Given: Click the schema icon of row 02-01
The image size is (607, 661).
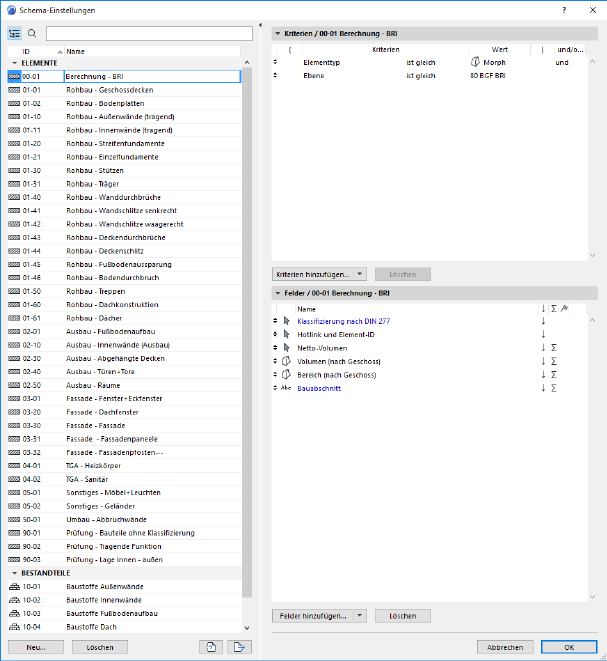Looking at the screenshot, I should point(14,332).
